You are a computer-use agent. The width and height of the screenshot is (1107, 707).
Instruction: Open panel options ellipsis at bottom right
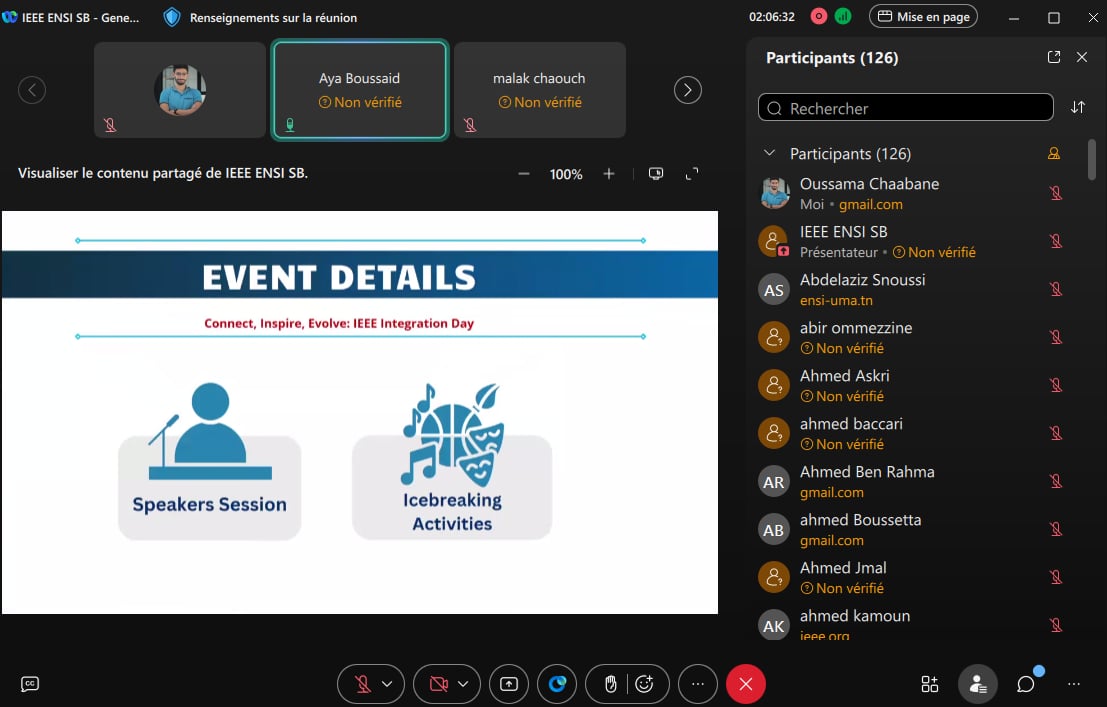1074,684
